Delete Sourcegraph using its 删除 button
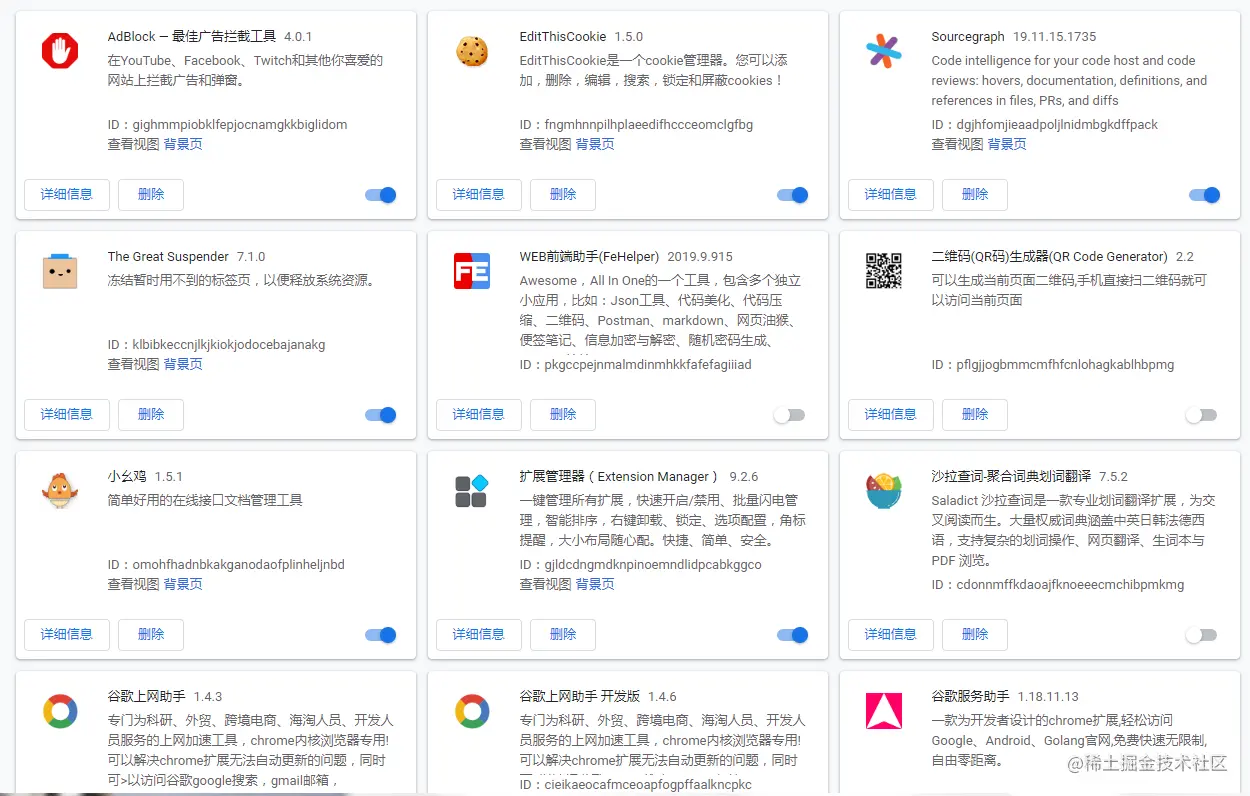This screenshot has height=796, width=1250. pyautogui.click(x=975, y=195)
